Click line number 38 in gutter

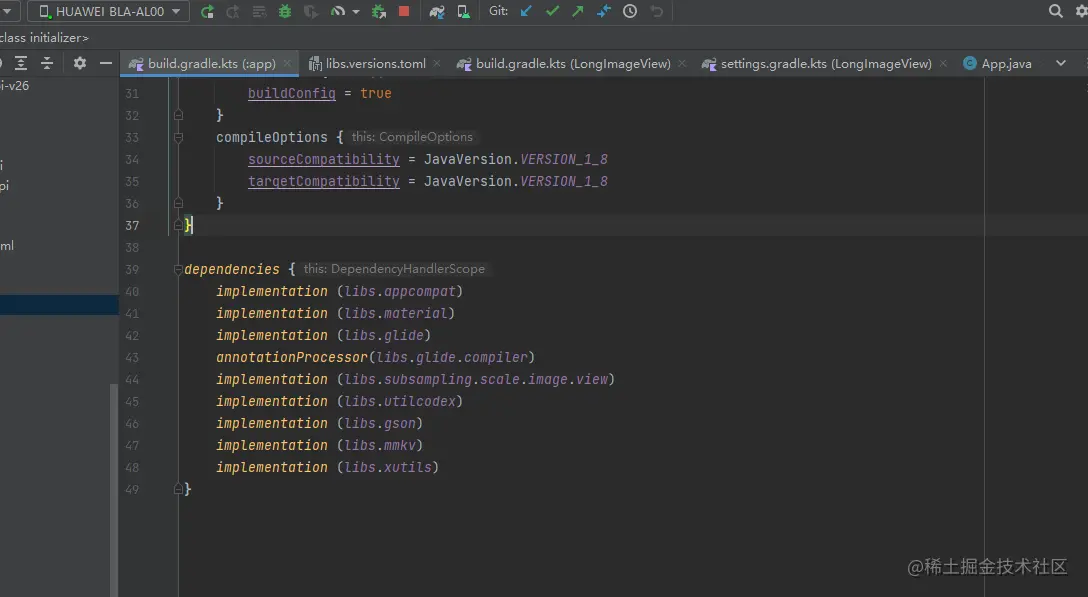(132, 247)
